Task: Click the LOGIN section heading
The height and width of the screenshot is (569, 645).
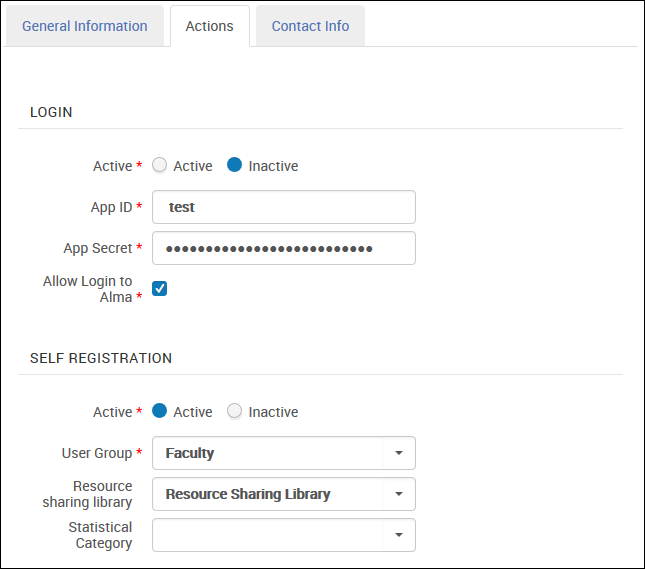Action: tap(51, 112)
